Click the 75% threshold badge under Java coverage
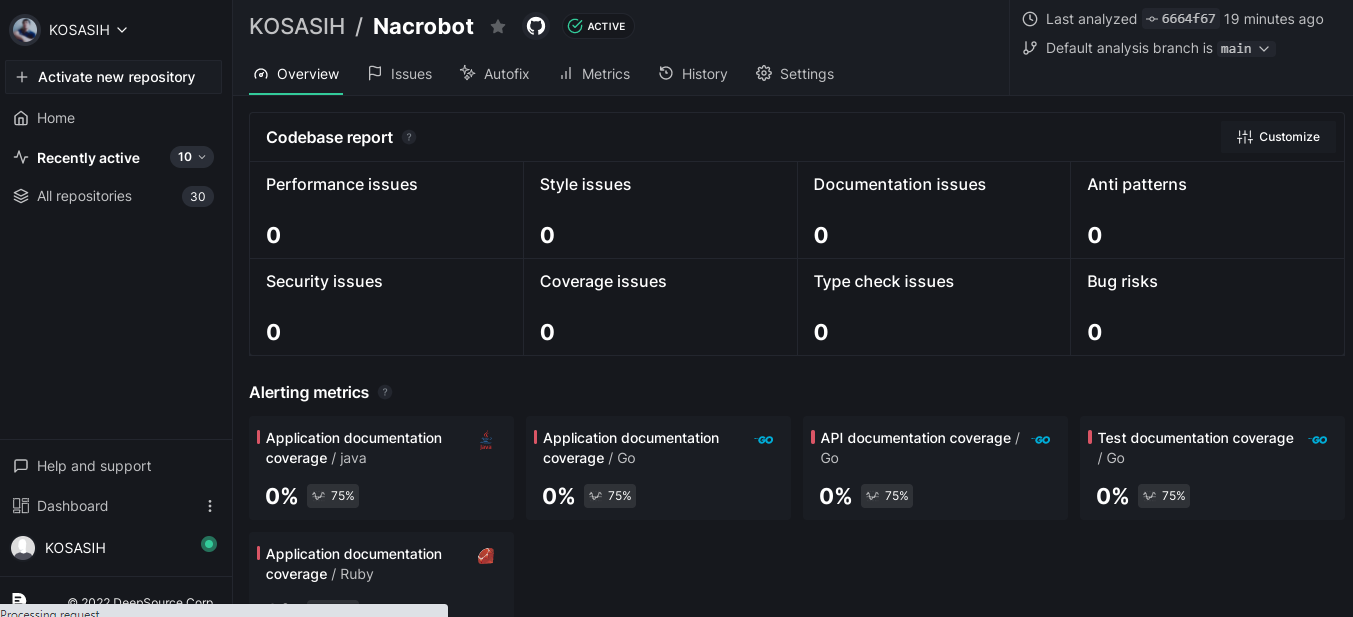The width and height of the screenshot is (1353, 617). pos(333,496)
